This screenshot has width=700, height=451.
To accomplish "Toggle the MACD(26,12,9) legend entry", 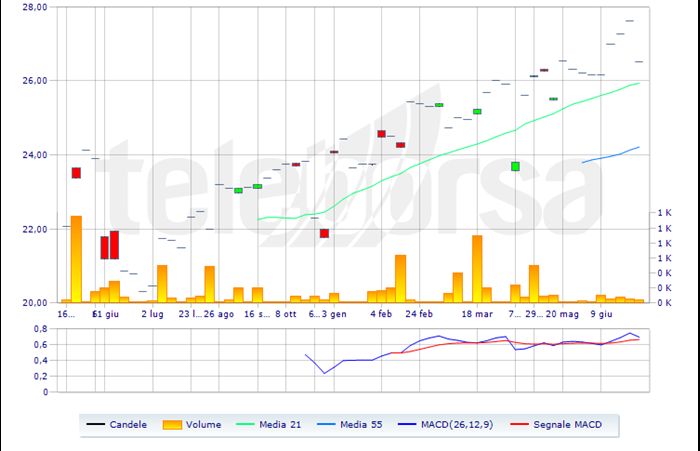I will click(x=445, y=424).
